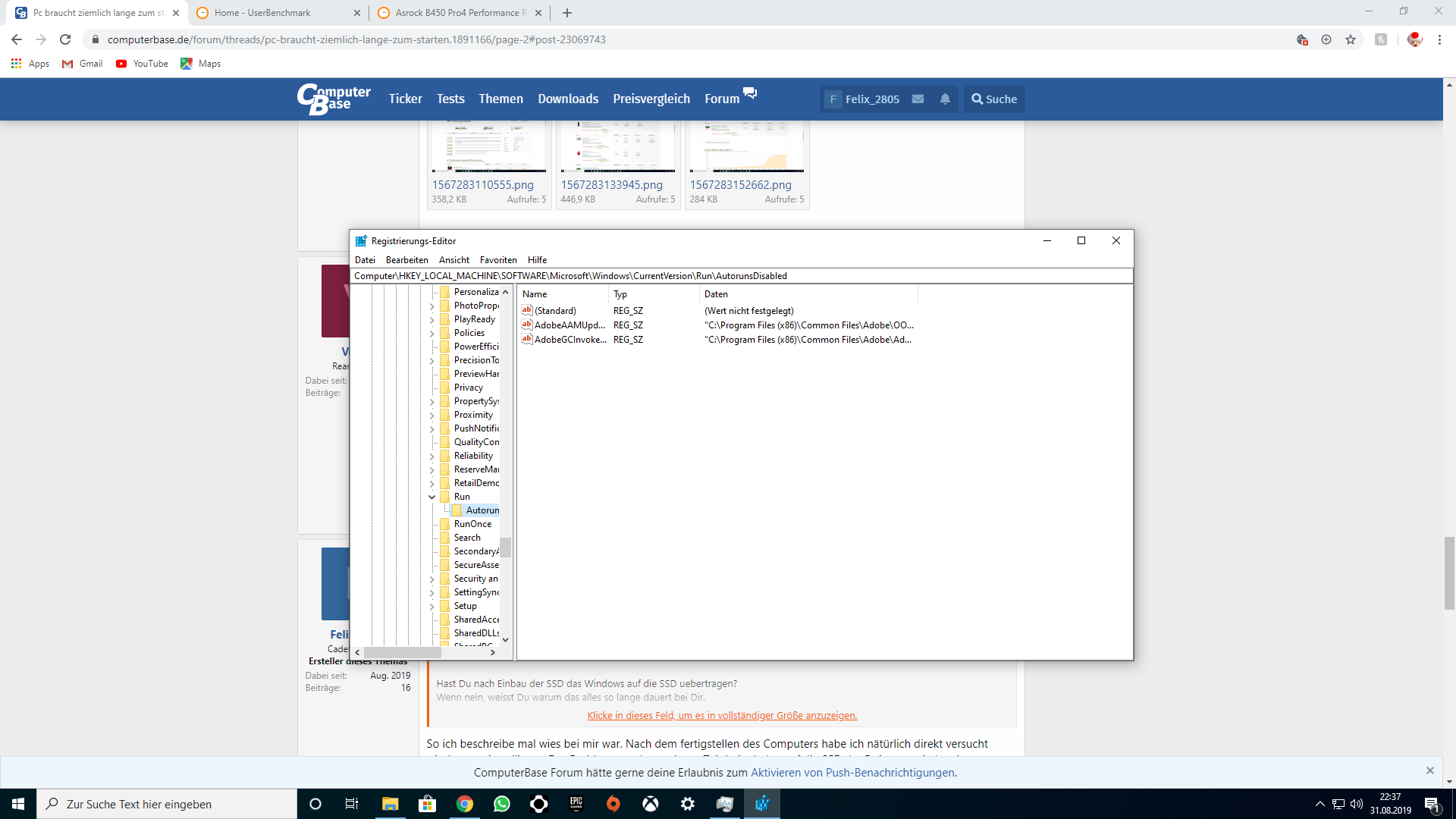Expand the Policies registry key

point(432,334)
